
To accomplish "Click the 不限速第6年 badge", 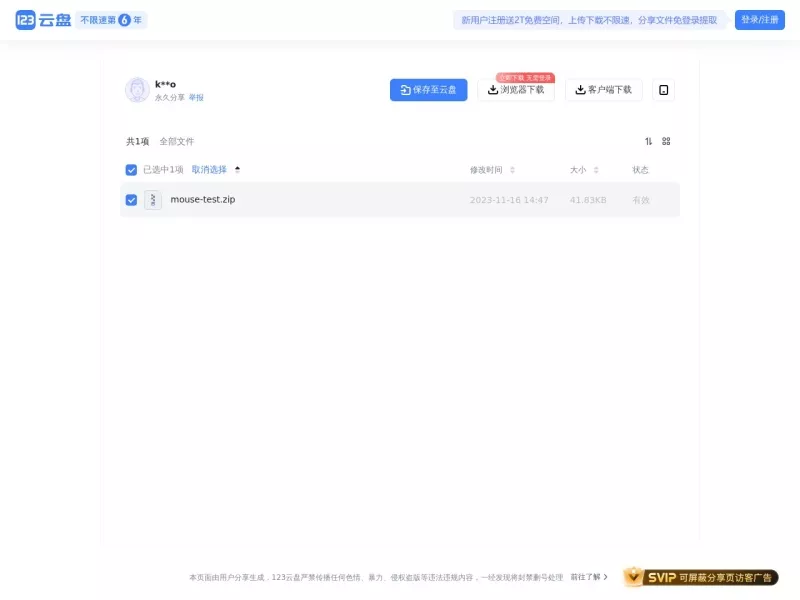I will point(111,20).
